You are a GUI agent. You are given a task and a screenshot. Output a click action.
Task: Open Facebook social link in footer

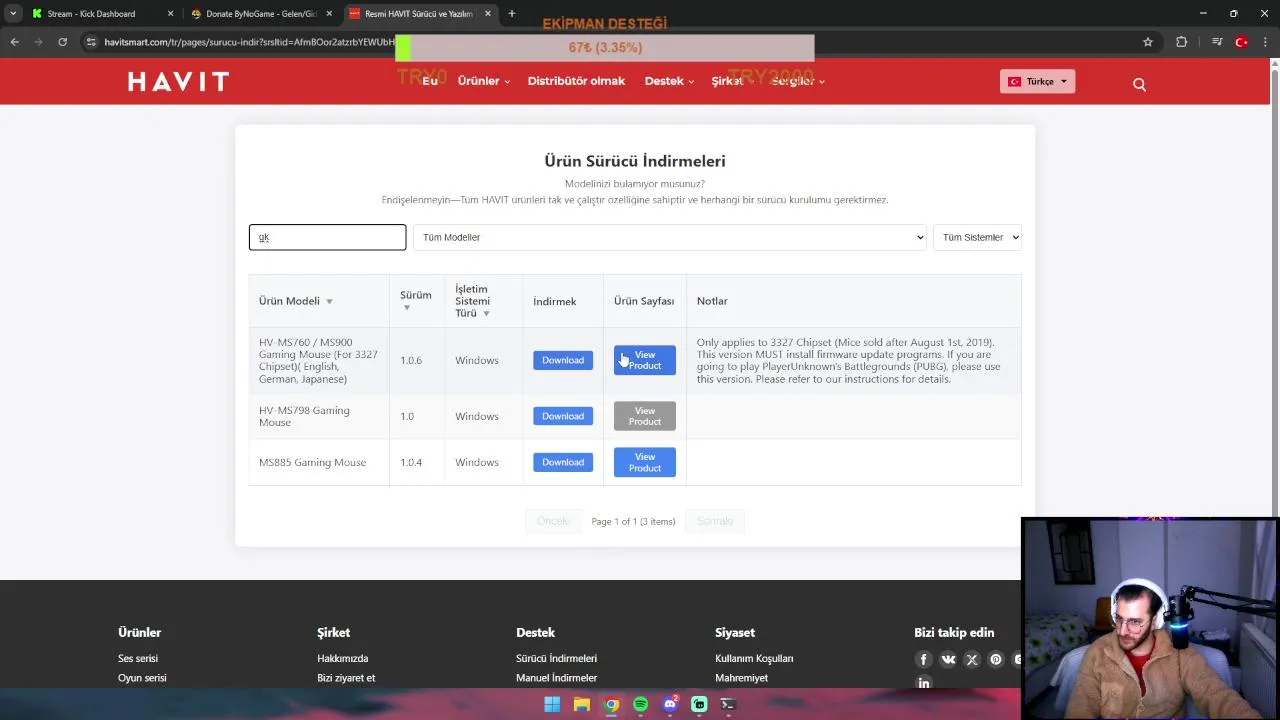click(x=923, y=659)
